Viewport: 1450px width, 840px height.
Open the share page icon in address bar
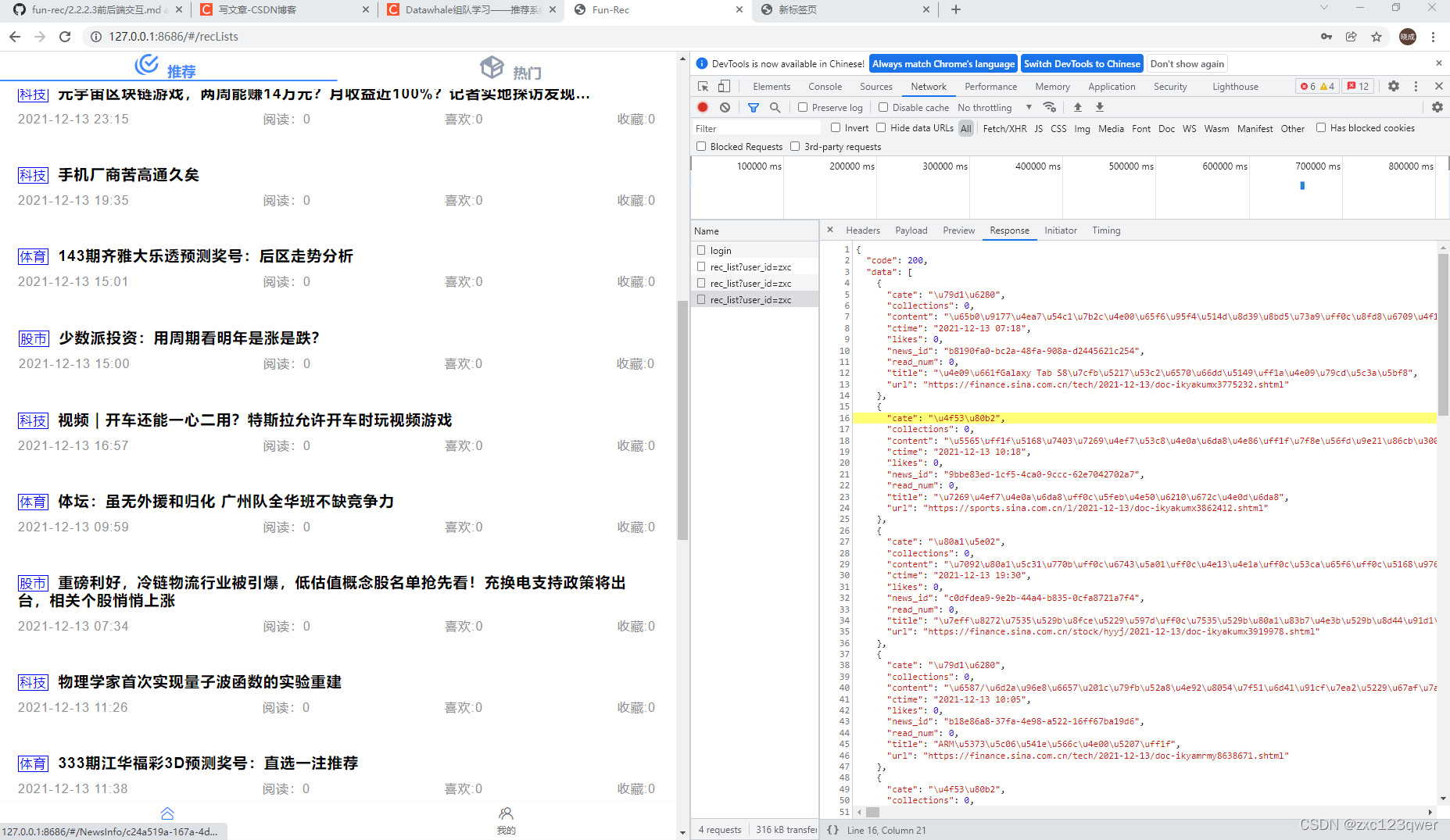click(x=1352, y=37)
